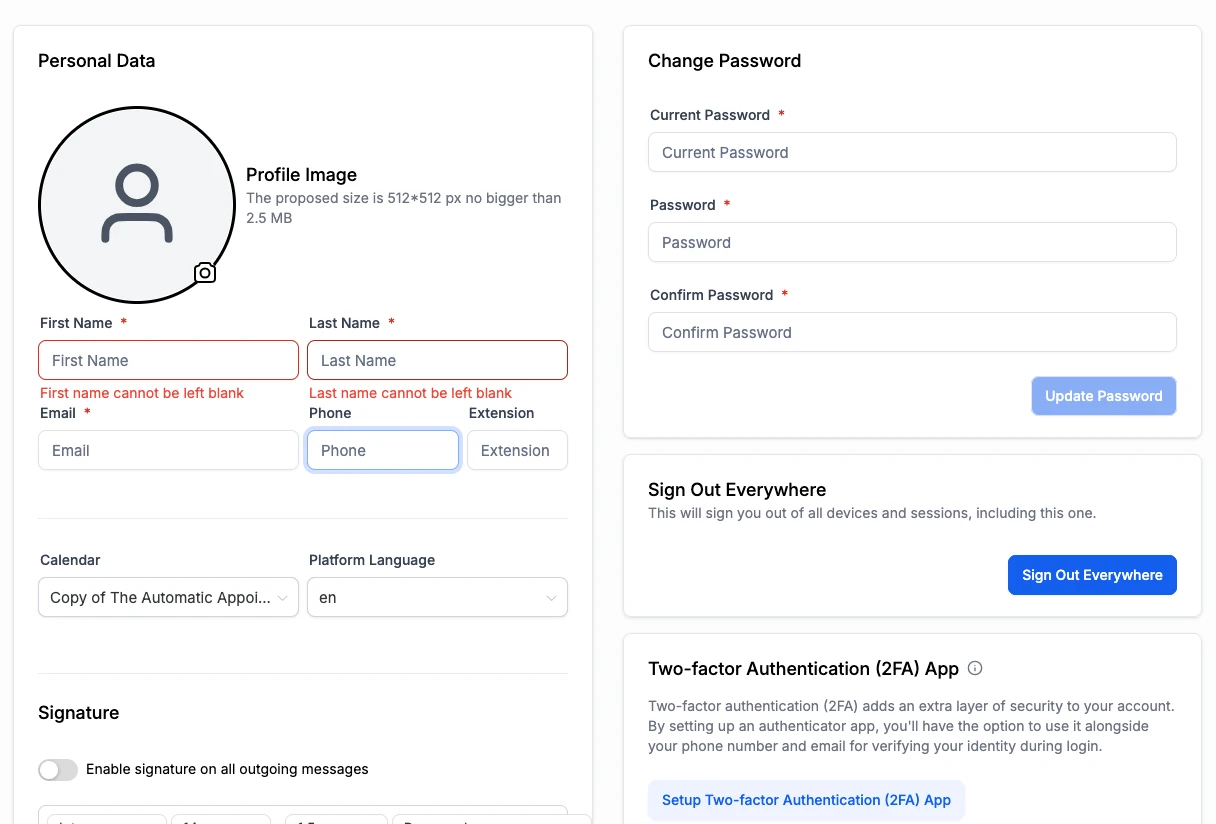The height and width of the screenshot is (824, 1216).
Task: Click the Sign Out Everywhere button
Action: pyautogui.click(x=1092, y=575)
